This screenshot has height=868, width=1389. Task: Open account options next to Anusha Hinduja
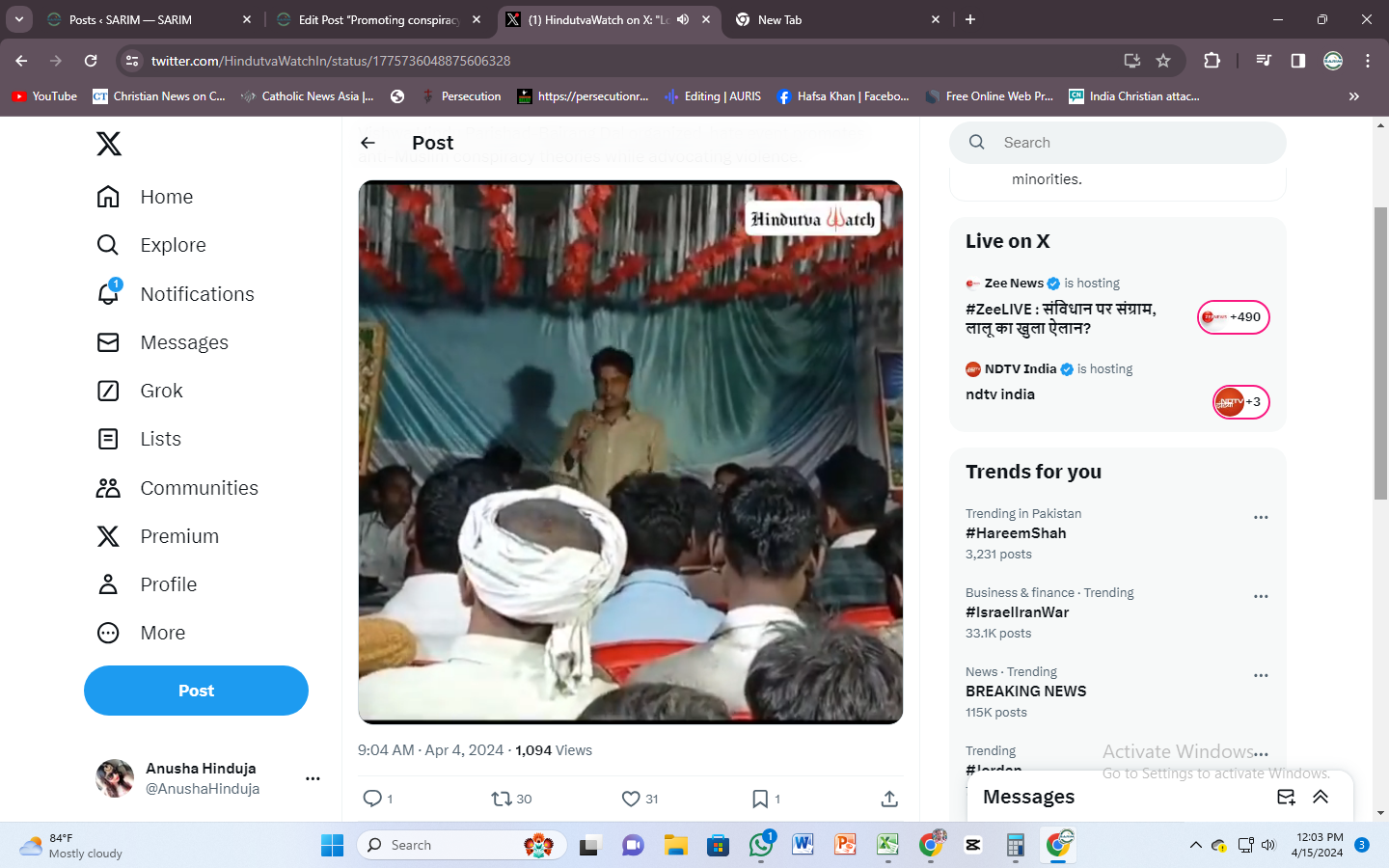pos(313,778)
